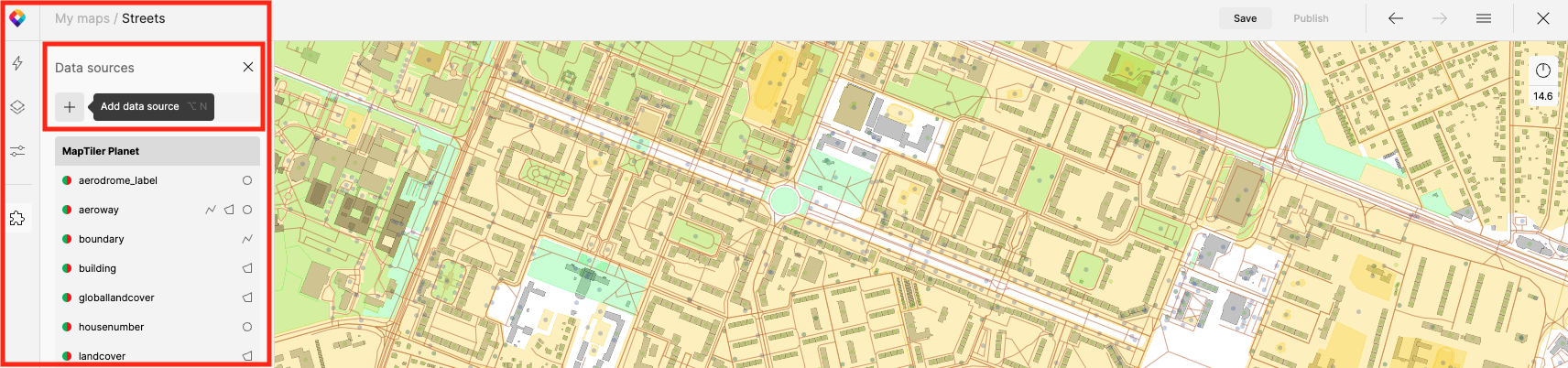Collapse the MapTiler Planet source group
This screenshot has height=368, width=1568.
point(157,151)
